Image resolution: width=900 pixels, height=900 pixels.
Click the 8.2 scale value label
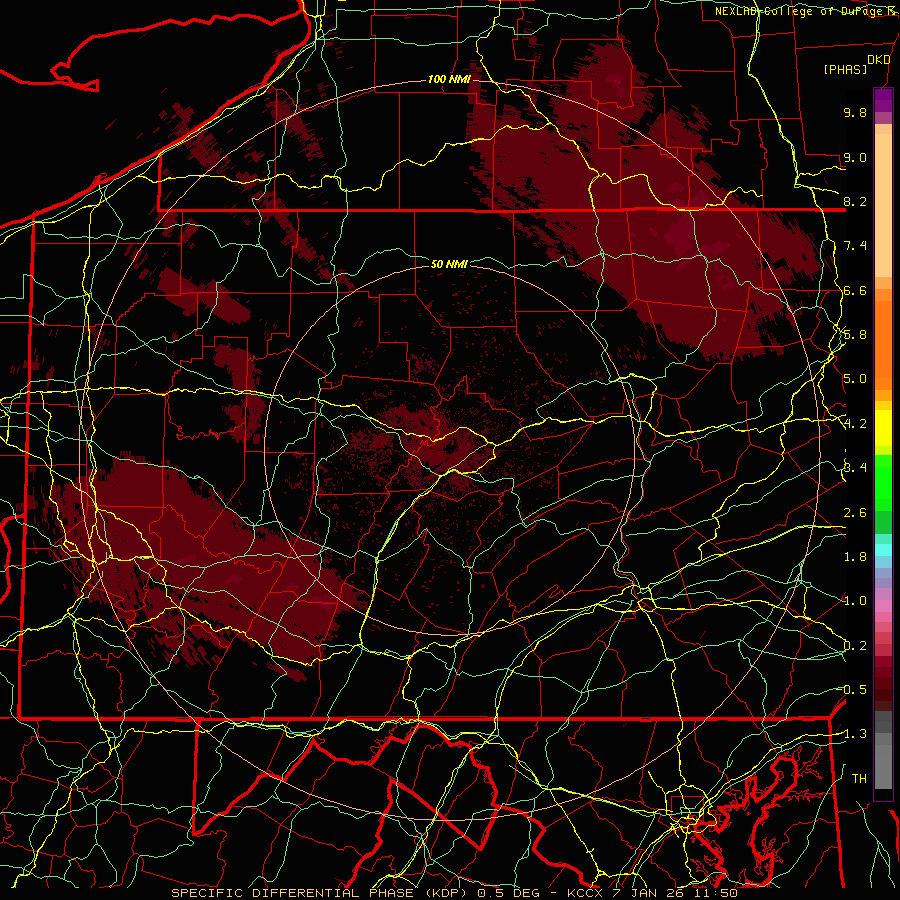coord(855,201)
